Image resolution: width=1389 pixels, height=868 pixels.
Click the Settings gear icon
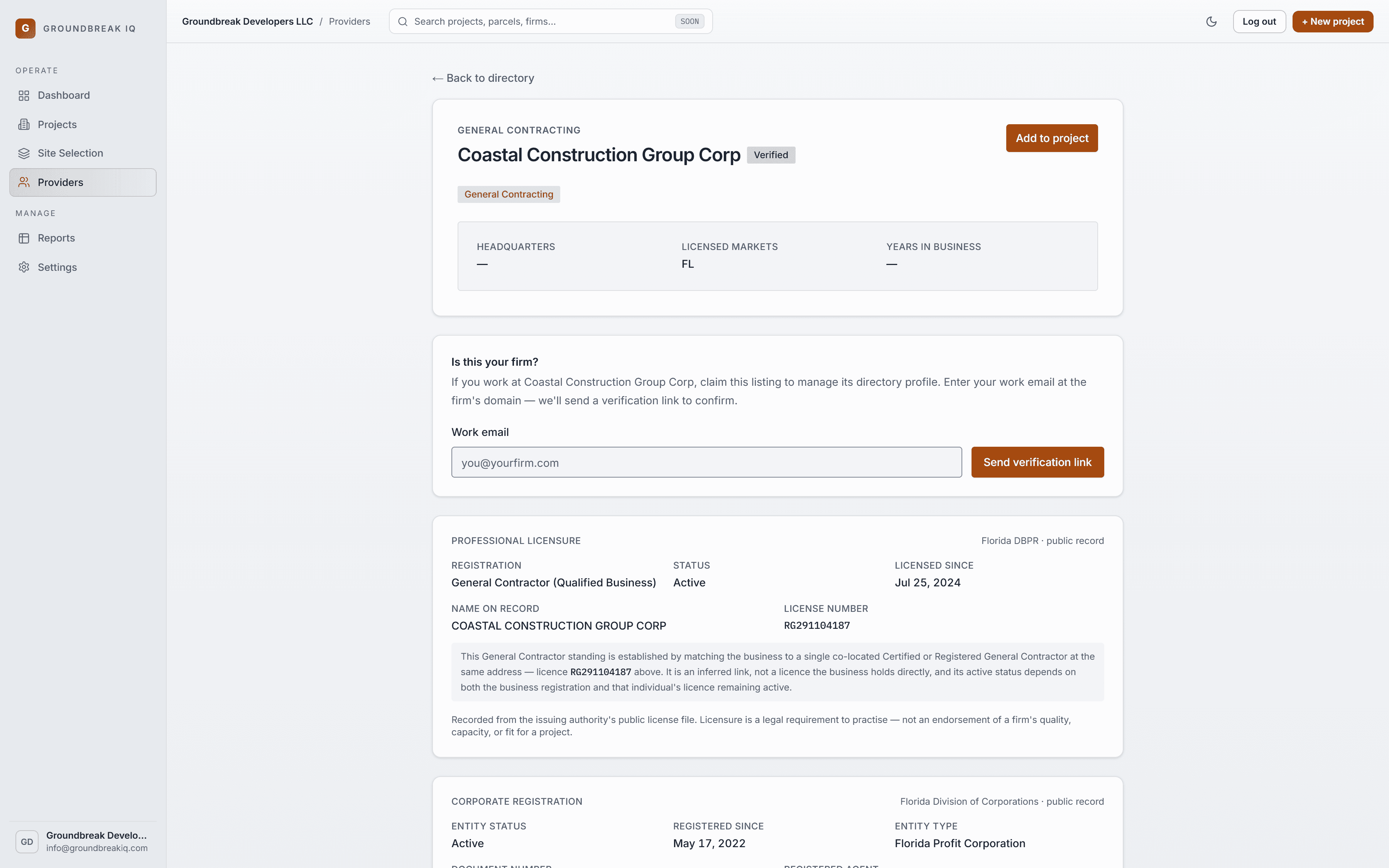coord(24,267)
